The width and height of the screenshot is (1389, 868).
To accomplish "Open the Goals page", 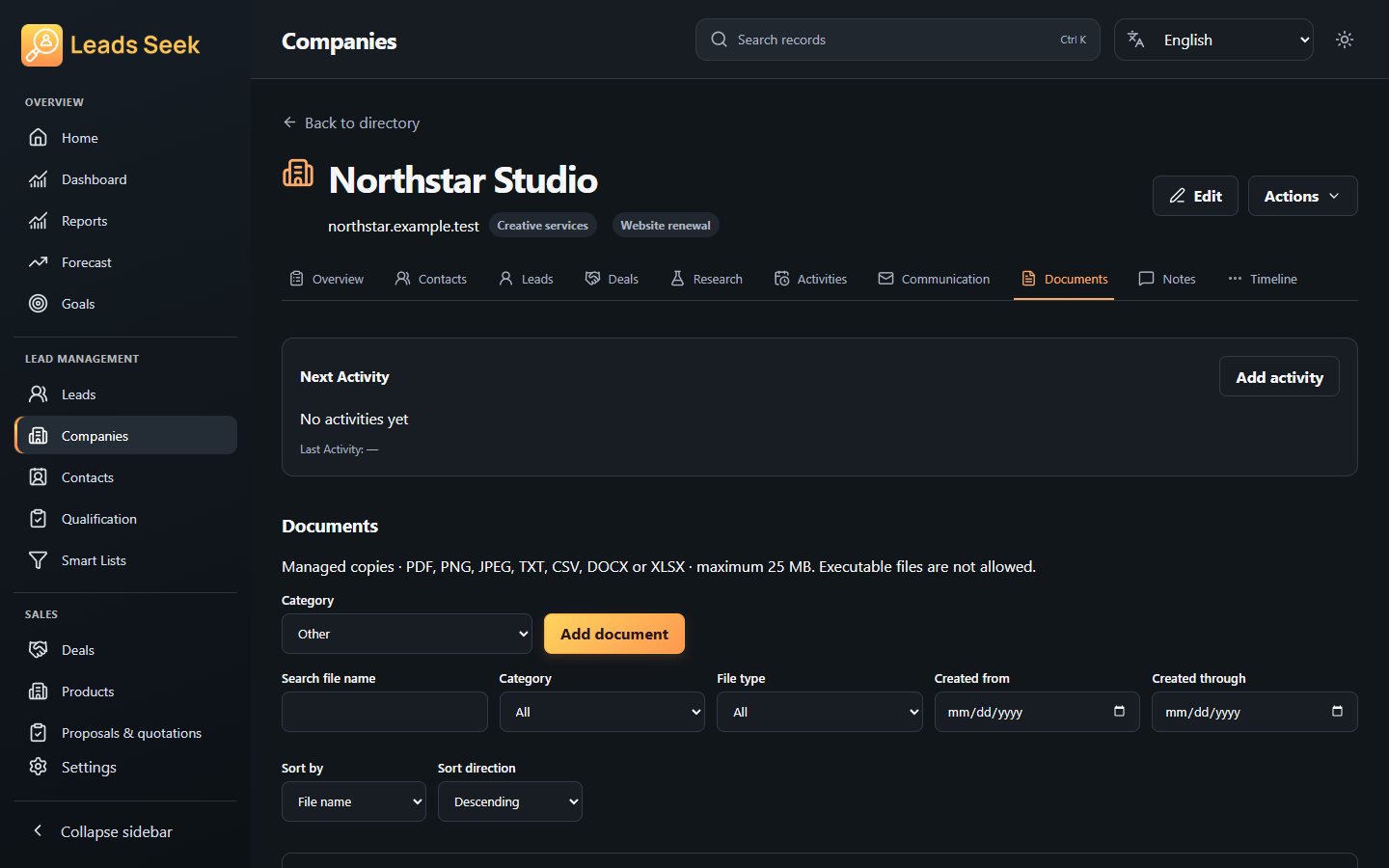I will tap(125, 304).
